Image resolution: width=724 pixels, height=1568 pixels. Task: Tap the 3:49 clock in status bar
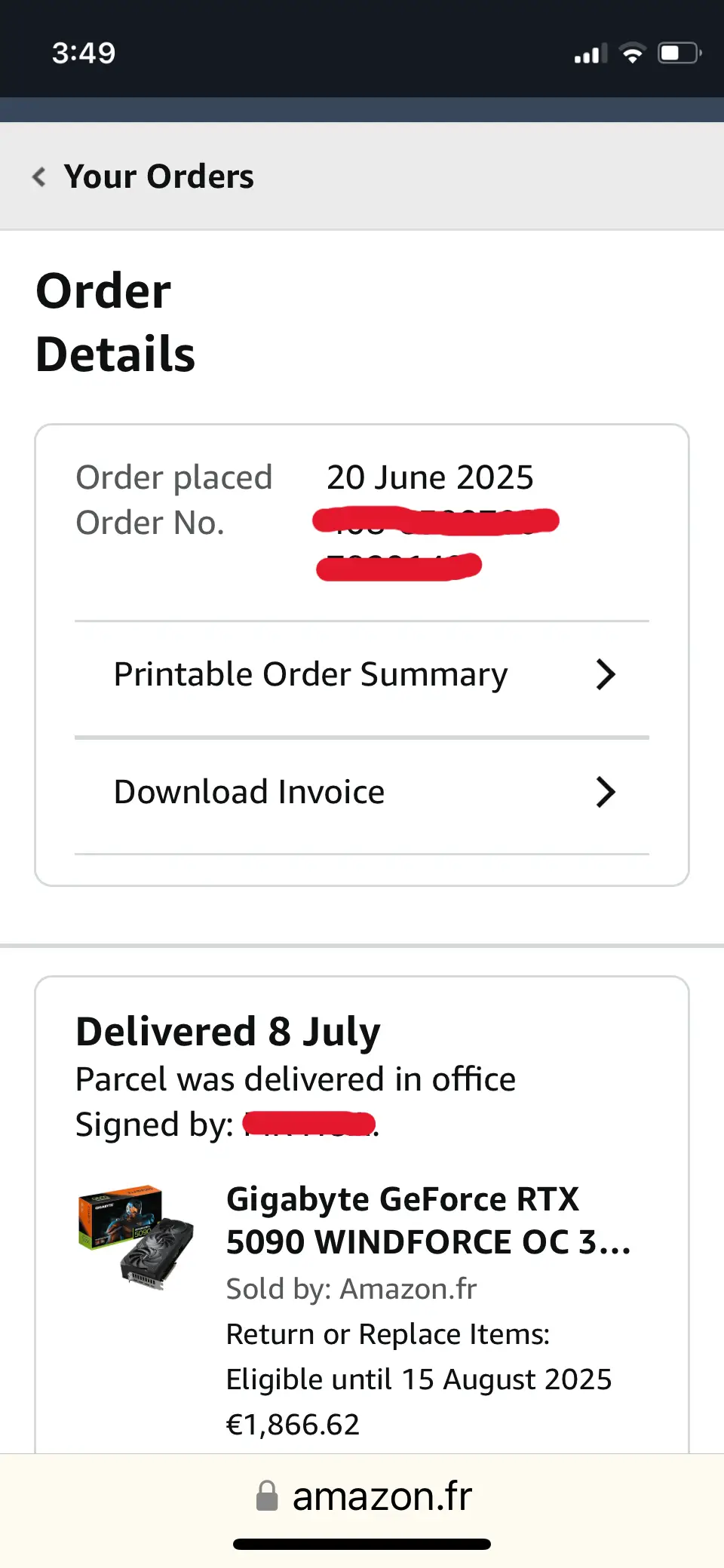[x=84, y=54]
